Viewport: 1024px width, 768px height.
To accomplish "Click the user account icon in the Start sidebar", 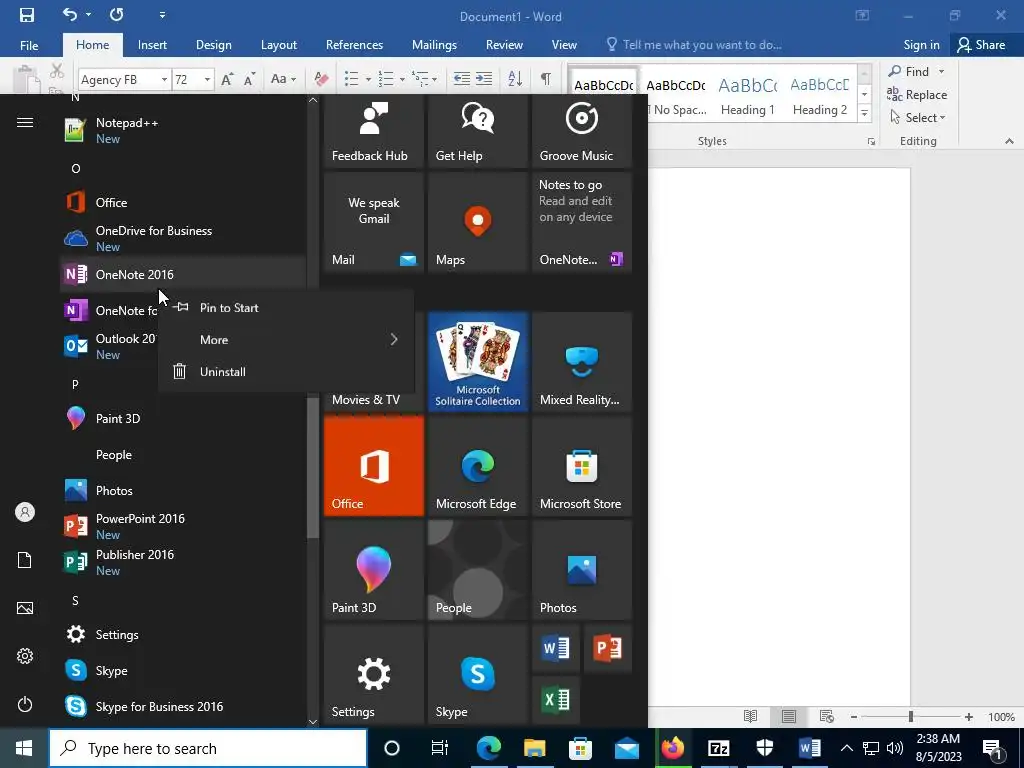I will 25,512.
